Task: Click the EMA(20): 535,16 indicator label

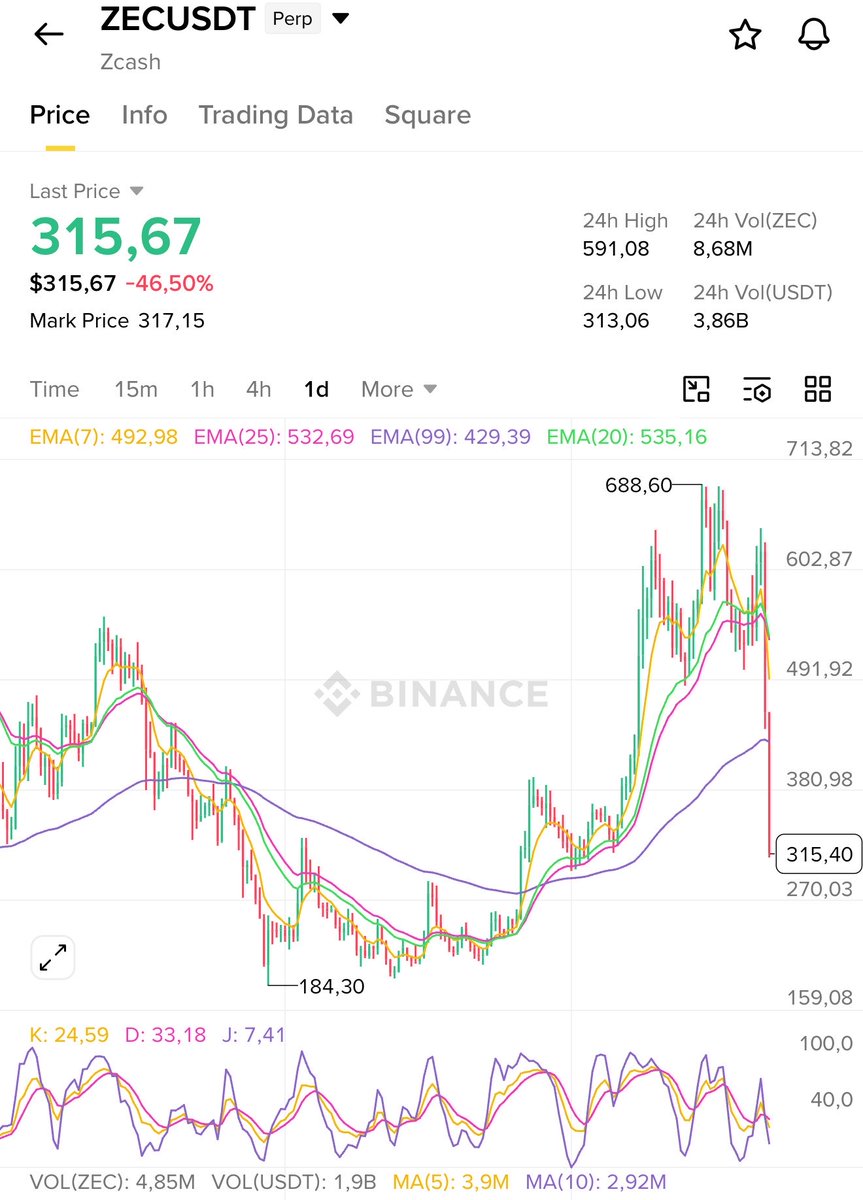Action: pos(627,436)
